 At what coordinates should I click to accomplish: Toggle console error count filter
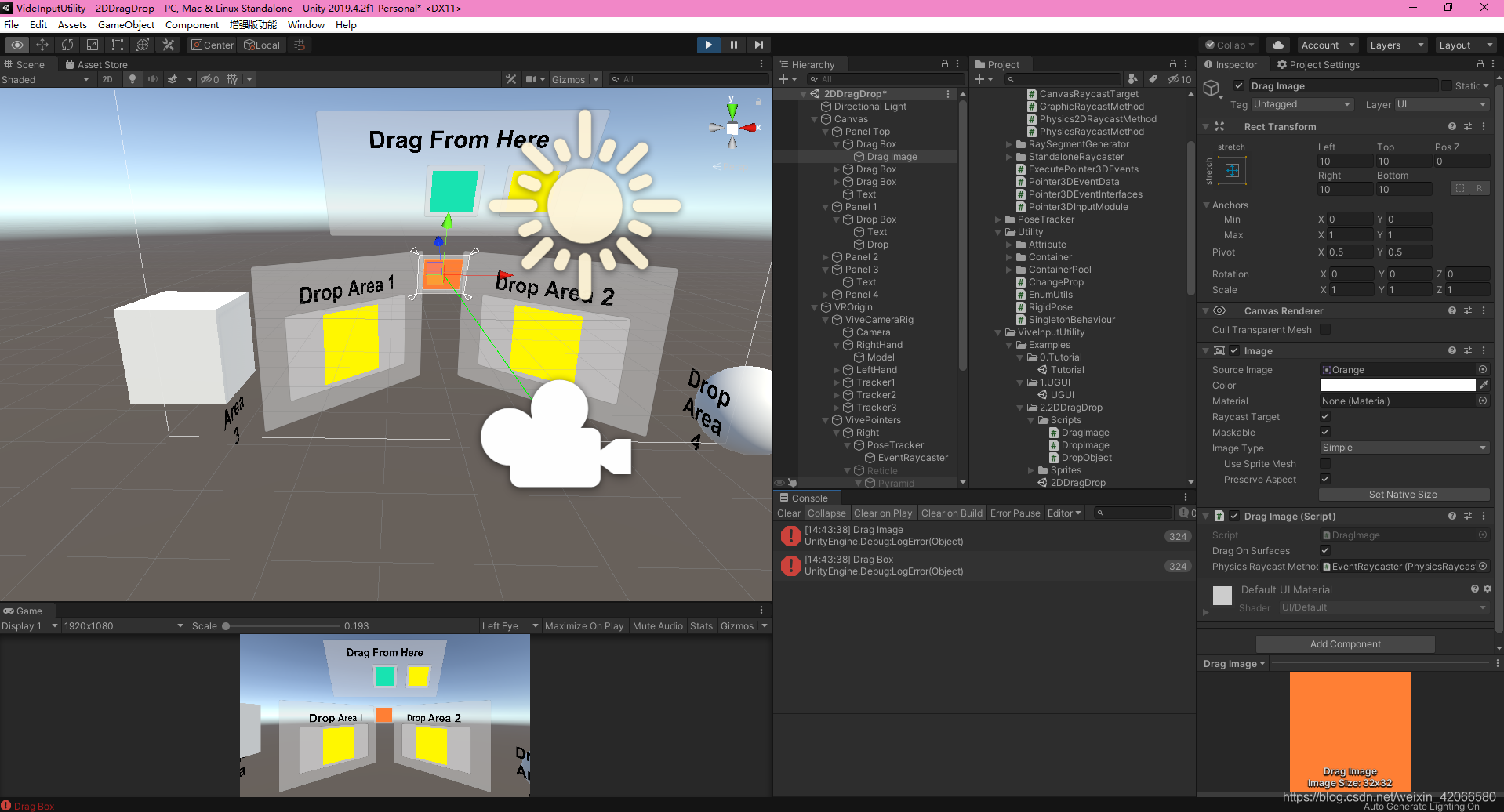tap(1186, 513)
